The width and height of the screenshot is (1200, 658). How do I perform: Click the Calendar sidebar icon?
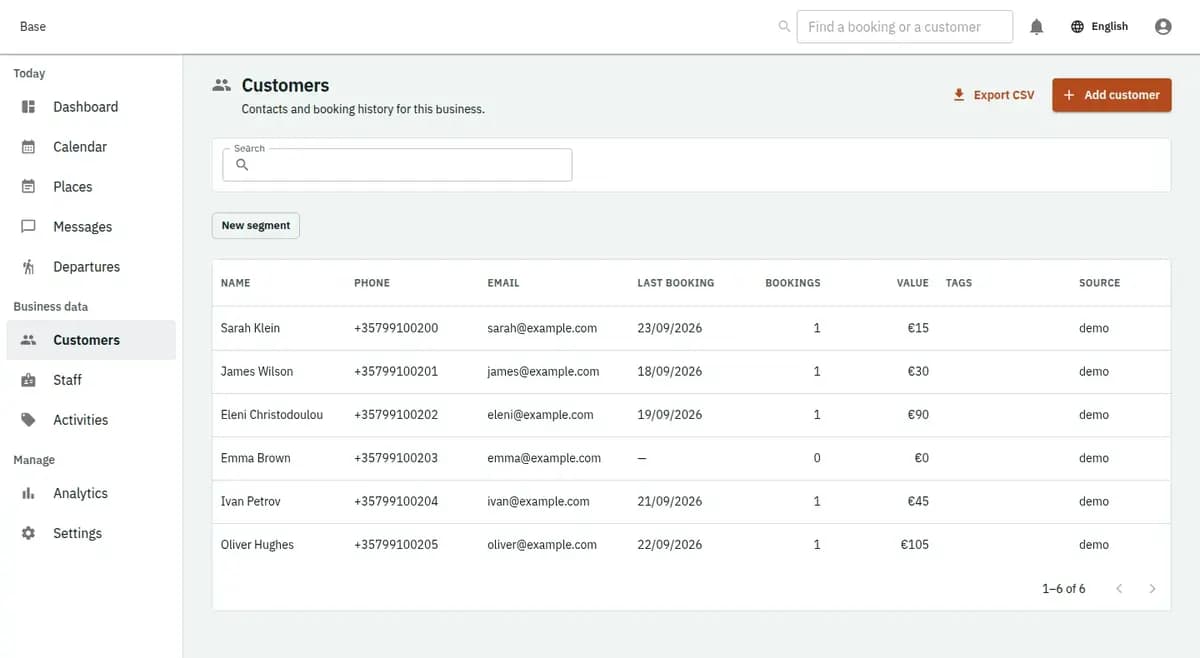(29, 147)
